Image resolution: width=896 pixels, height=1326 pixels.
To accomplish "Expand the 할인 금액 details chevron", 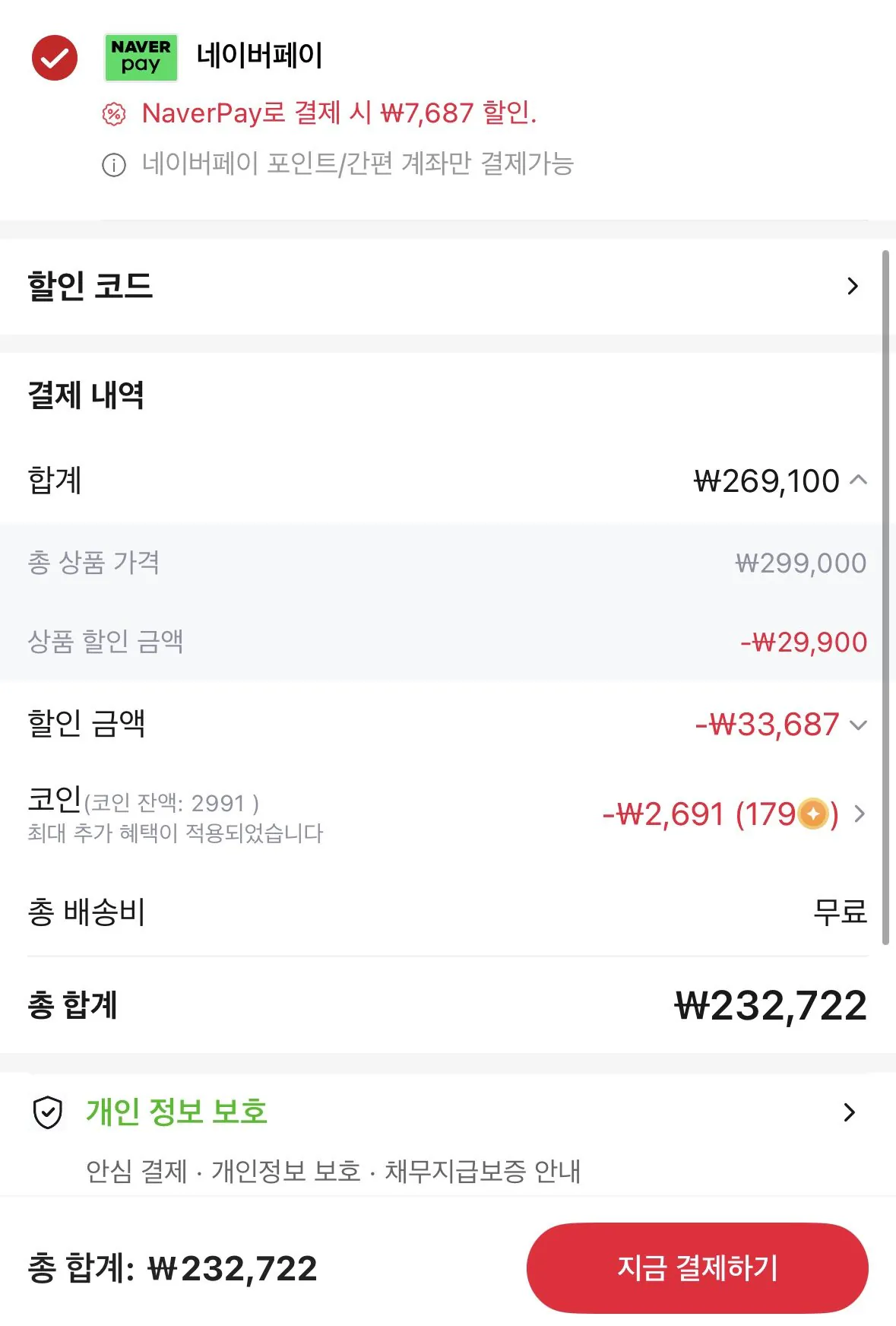I will pos(859,725).
